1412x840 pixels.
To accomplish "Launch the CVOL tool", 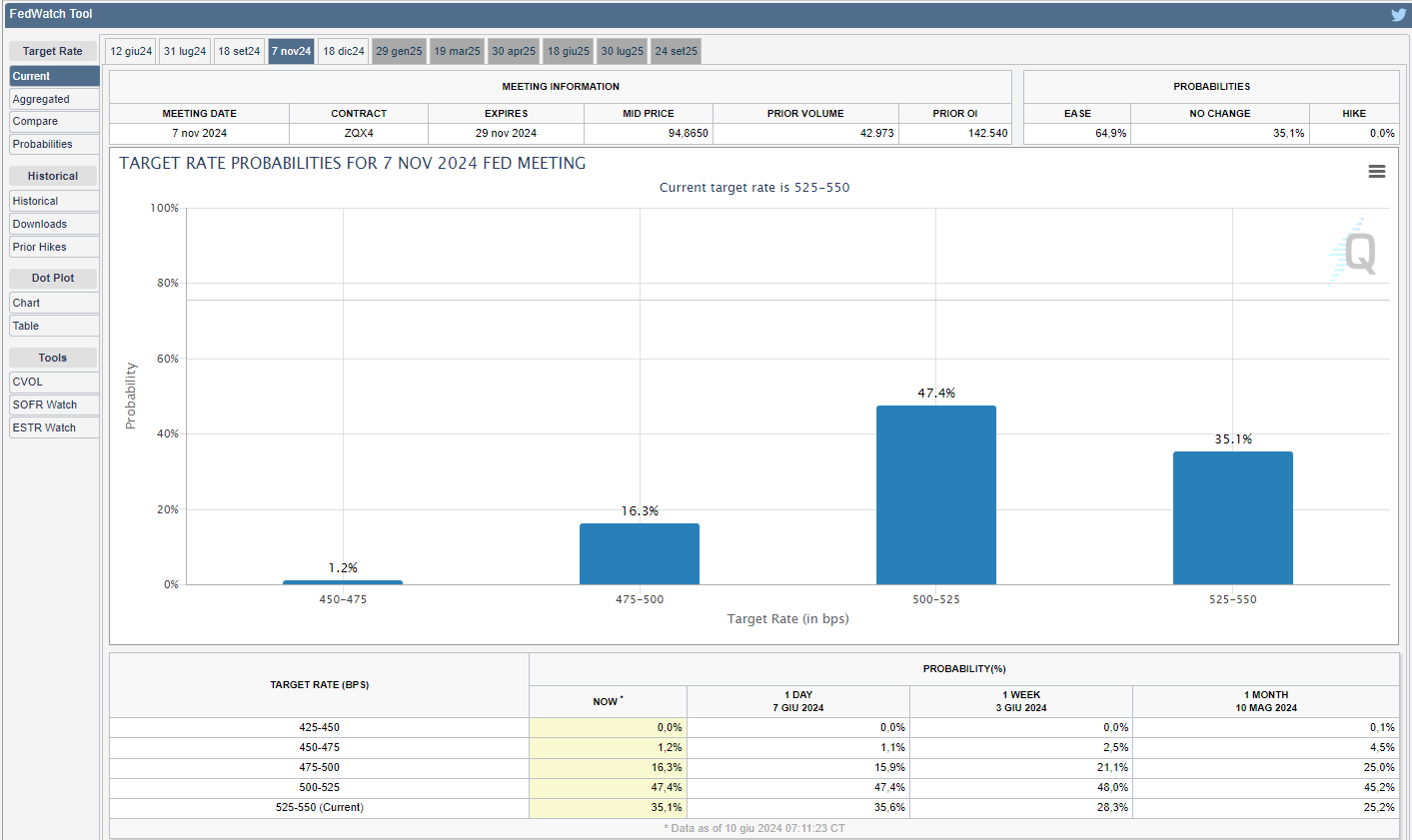I will [54, 382].
